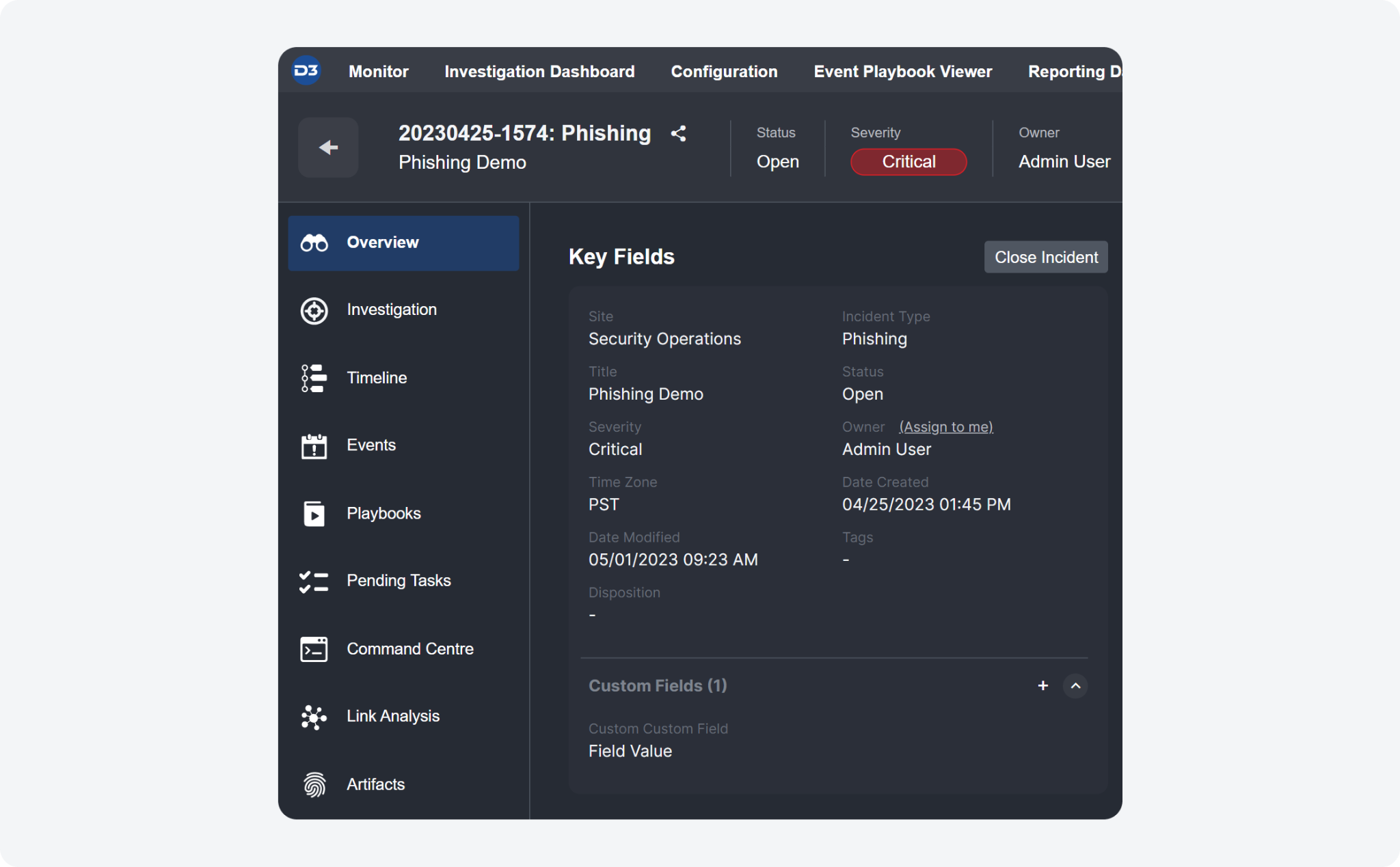Open the Configuration menu item

[x=724, y=72]
